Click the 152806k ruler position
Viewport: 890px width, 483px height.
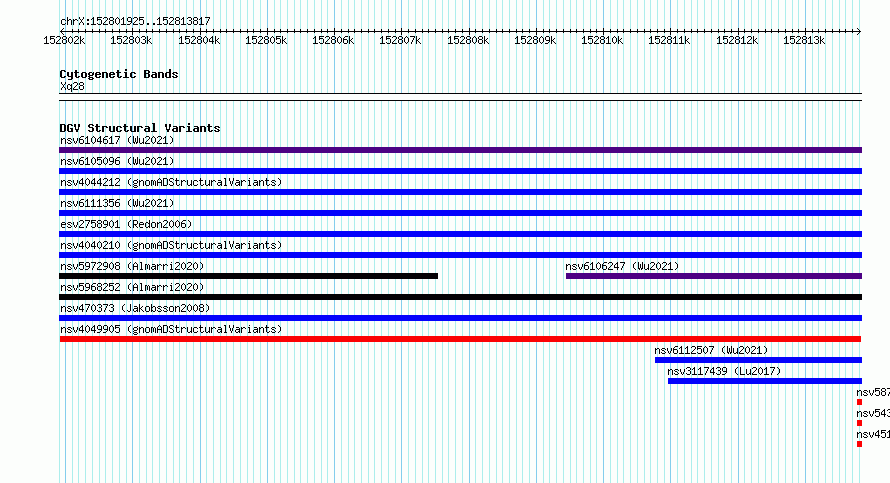(333, 40)
